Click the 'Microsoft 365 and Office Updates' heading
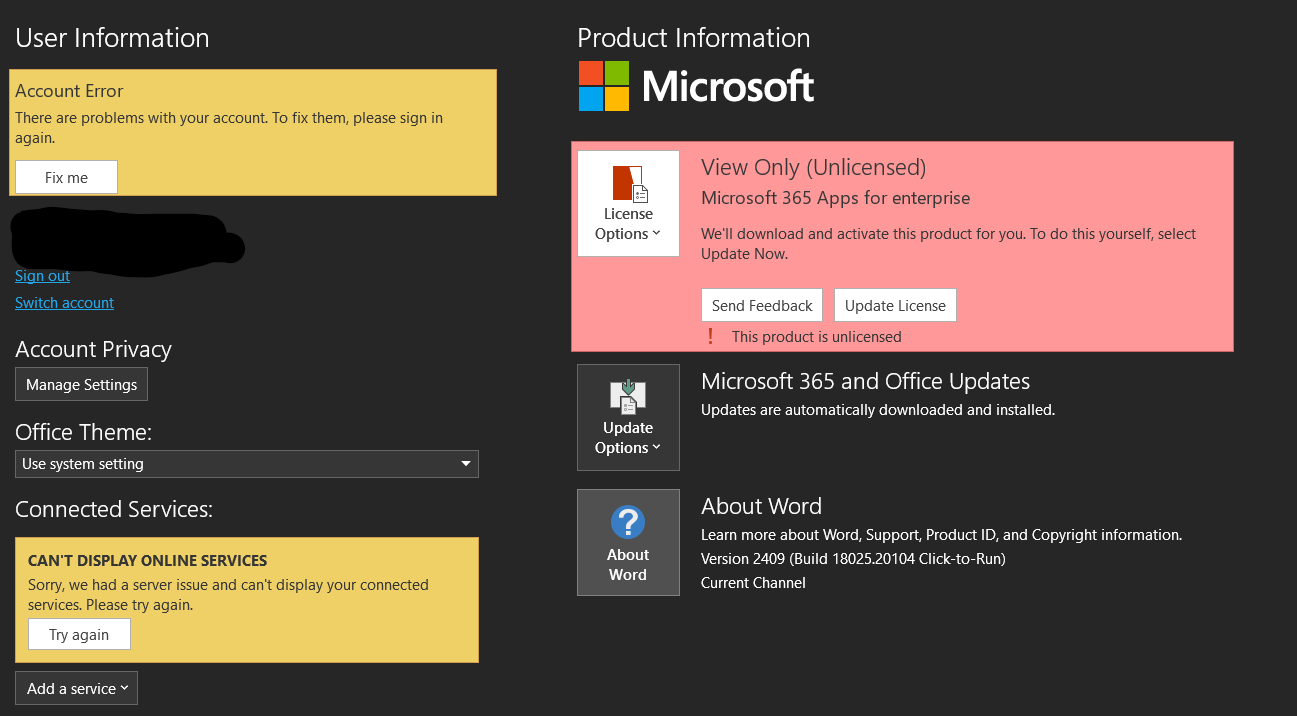 (865, 381)
